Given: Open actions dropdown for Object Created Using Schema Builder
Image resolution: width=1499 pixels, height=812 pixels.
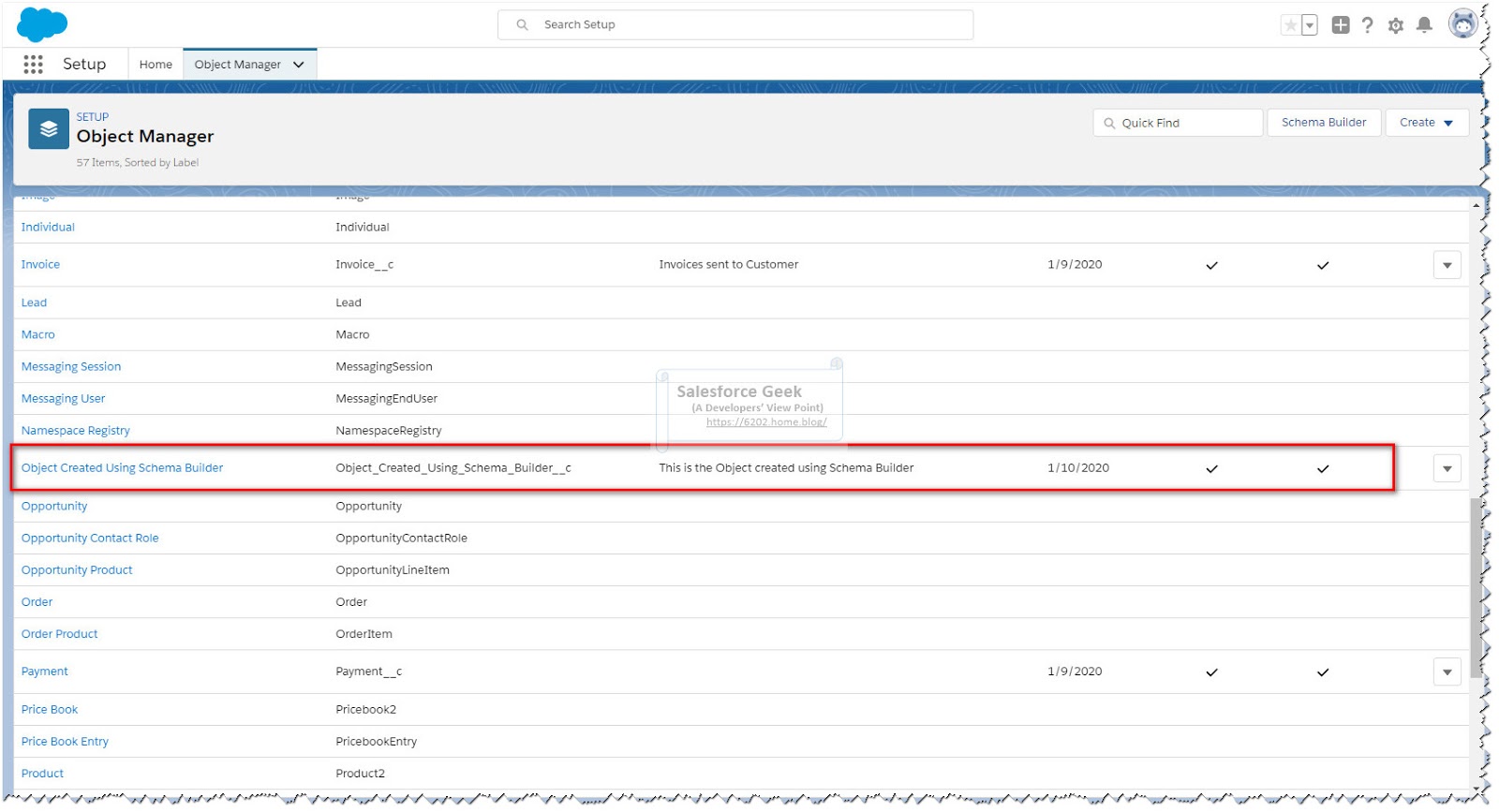Looking at the screenshot, I should coord(1447,468).
